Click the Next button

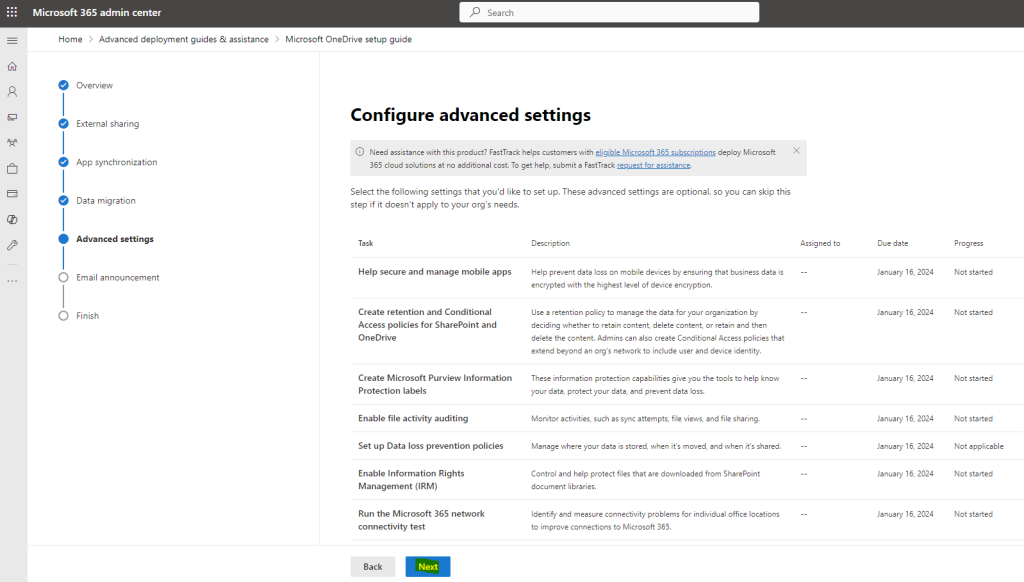[428, 566]
